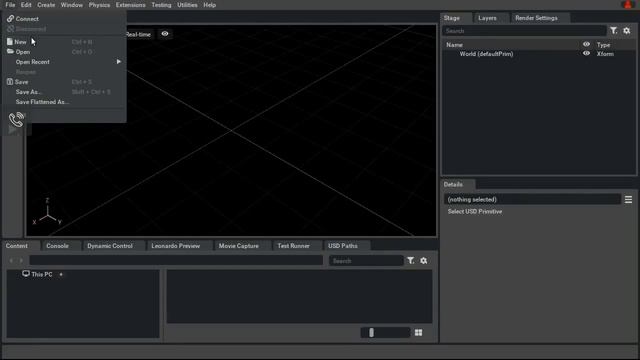Open the Content browser settings gear
The width and height of the screenshot is (640, 360).
424,260
